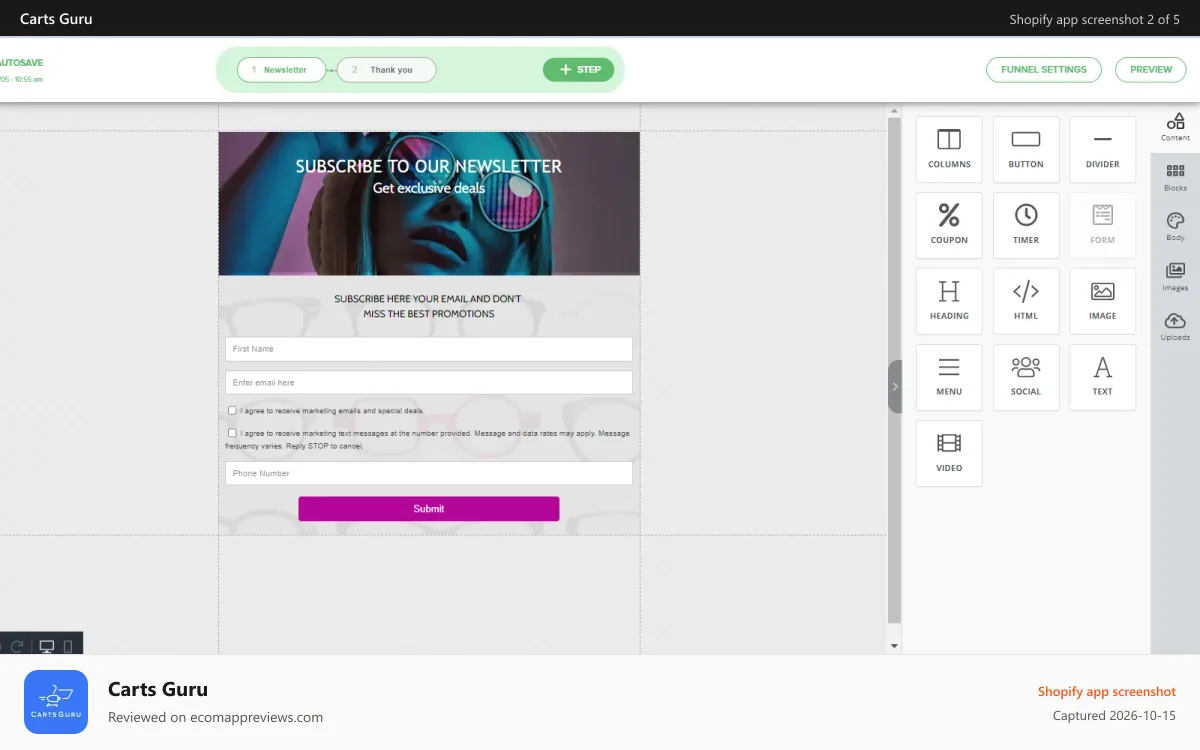Add a Columns content block
The height and width of the screenshot is (750, 1200).
949,150
